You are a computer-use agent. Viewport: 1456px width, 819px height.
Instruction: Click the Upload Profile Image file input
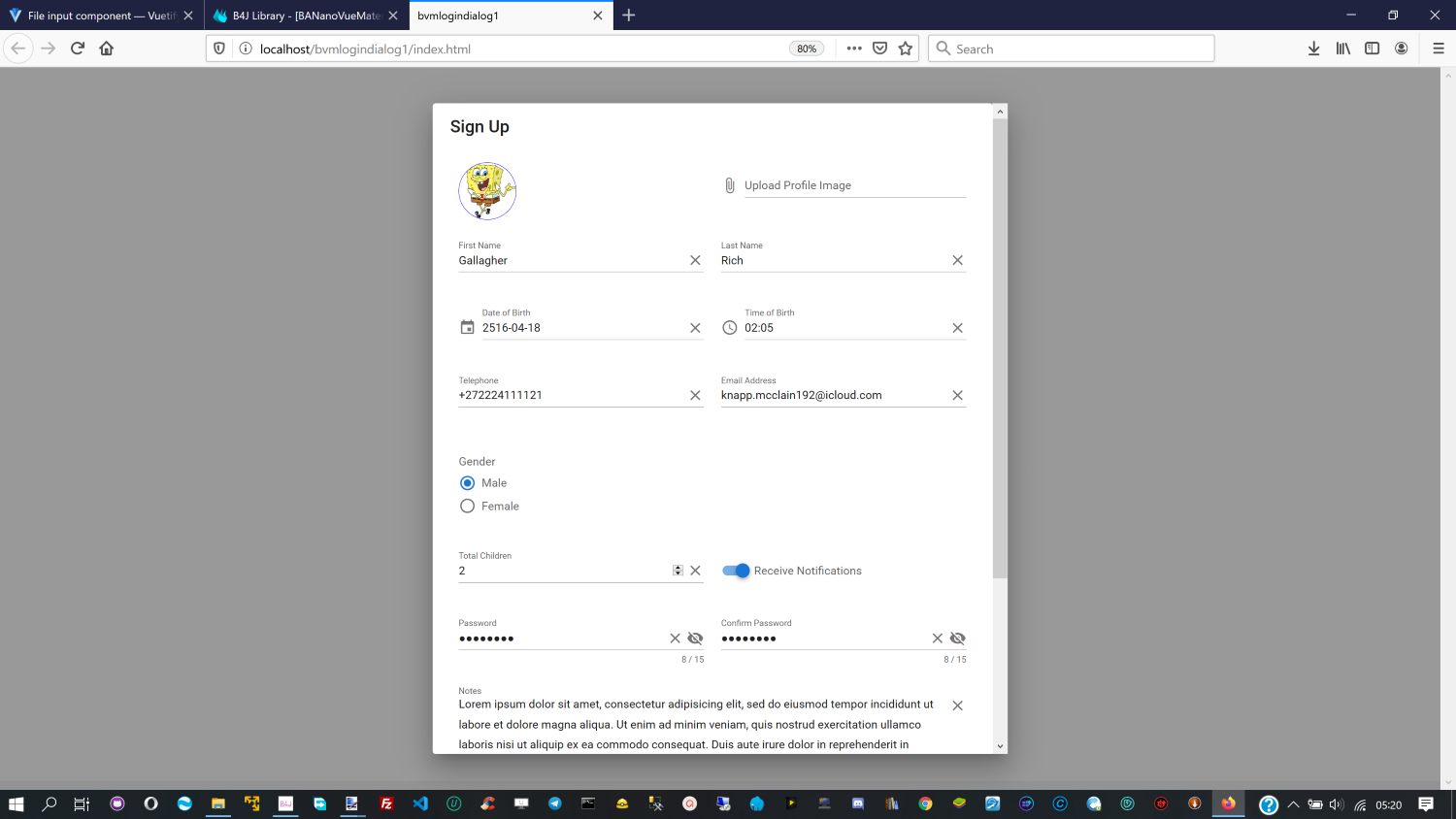coord(855,185)
